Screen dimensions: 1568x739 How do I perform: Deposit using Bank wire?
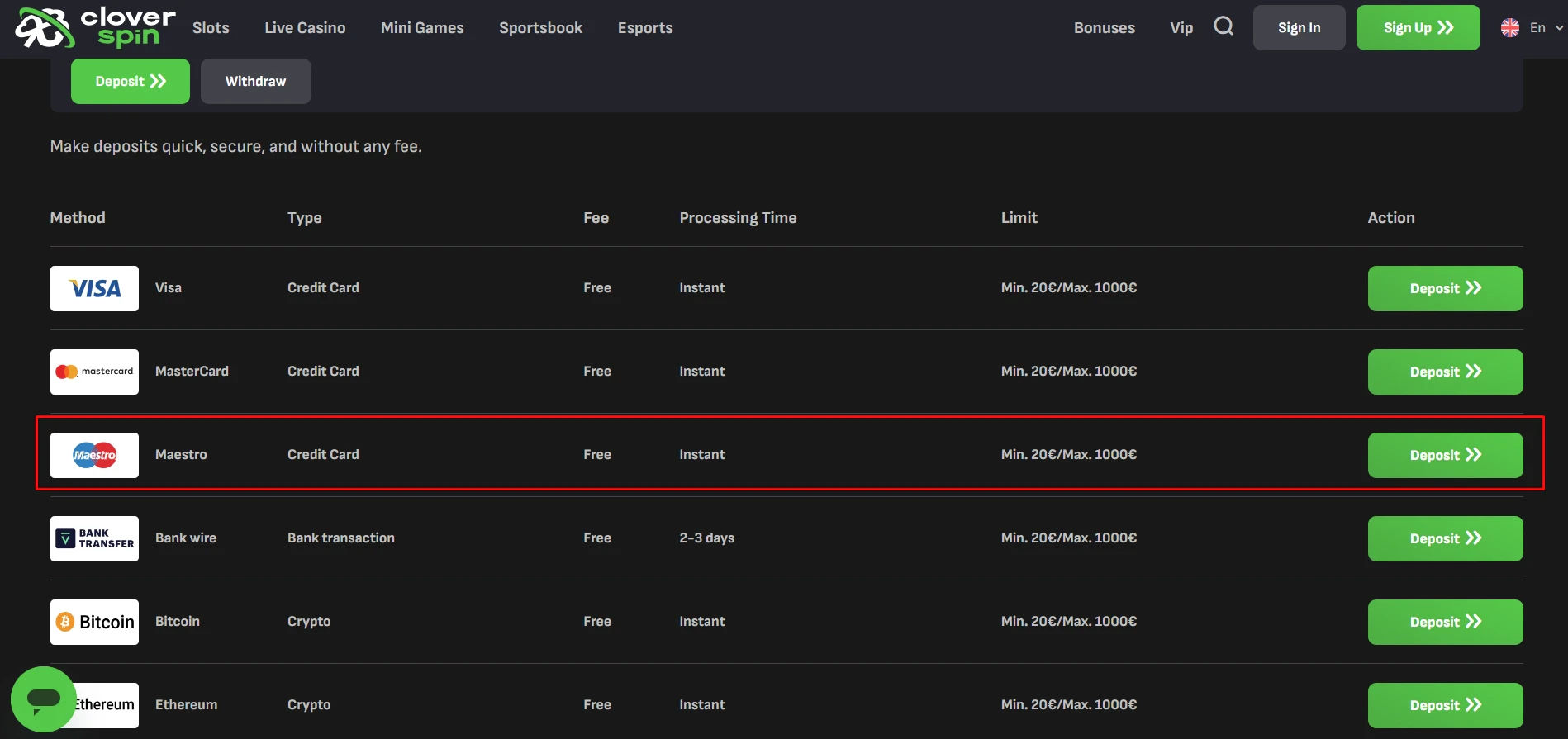1446,538
